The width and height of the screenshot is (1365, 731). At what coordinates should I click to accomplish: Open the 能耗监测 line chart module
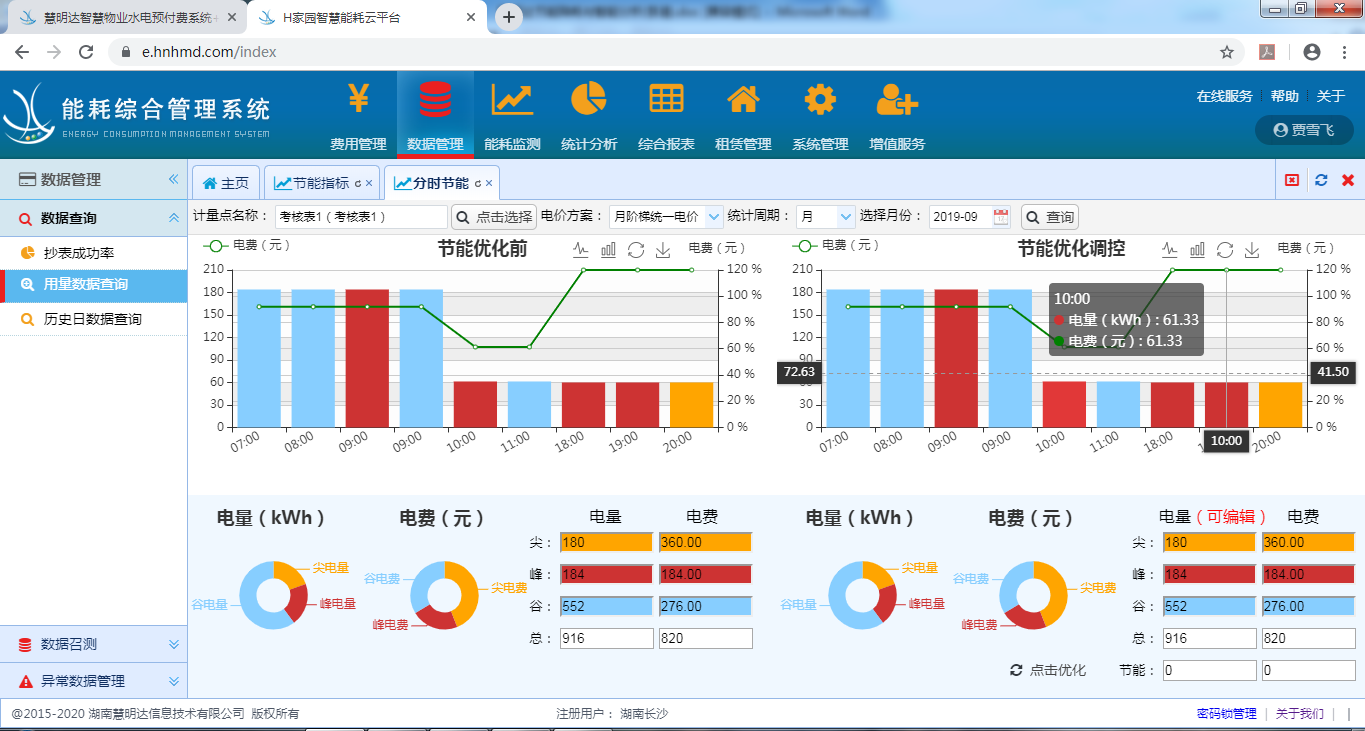tap(512, 115)
